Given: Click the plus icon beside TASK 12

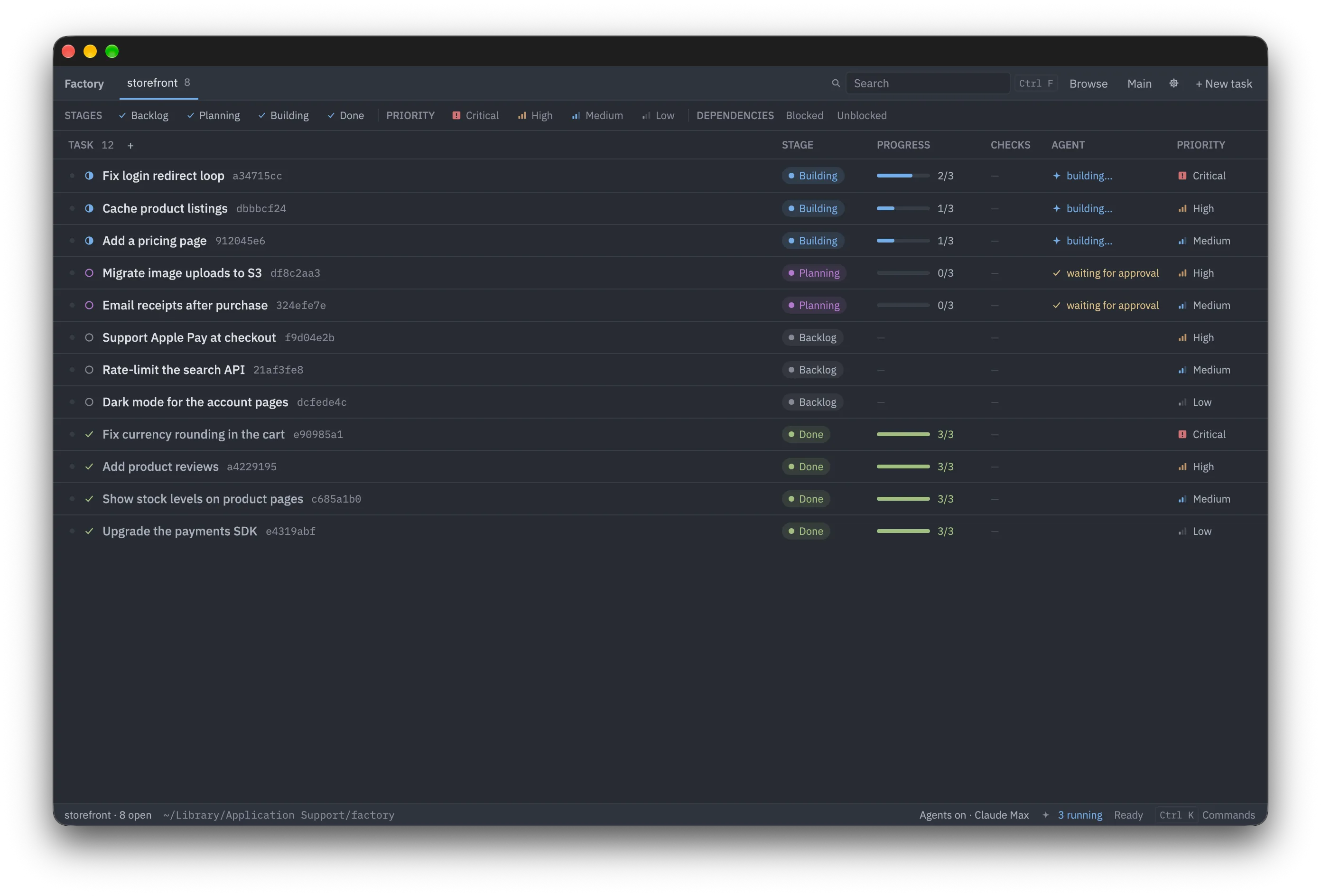Looking at the screenshot, I should tap(130, 146).
